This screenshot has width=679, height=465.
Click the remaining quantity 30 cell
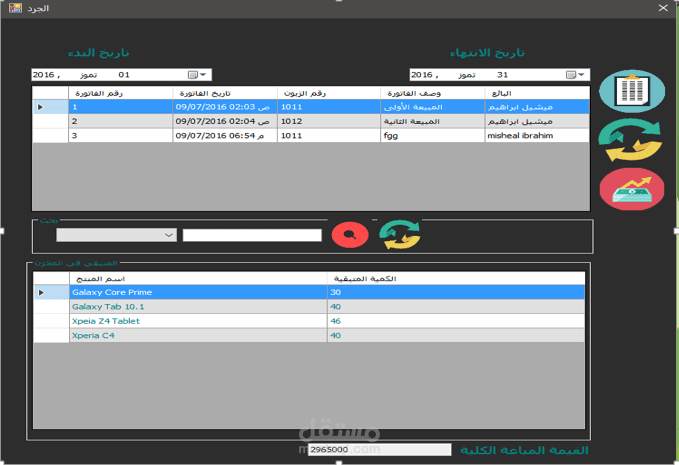point(456,292)
